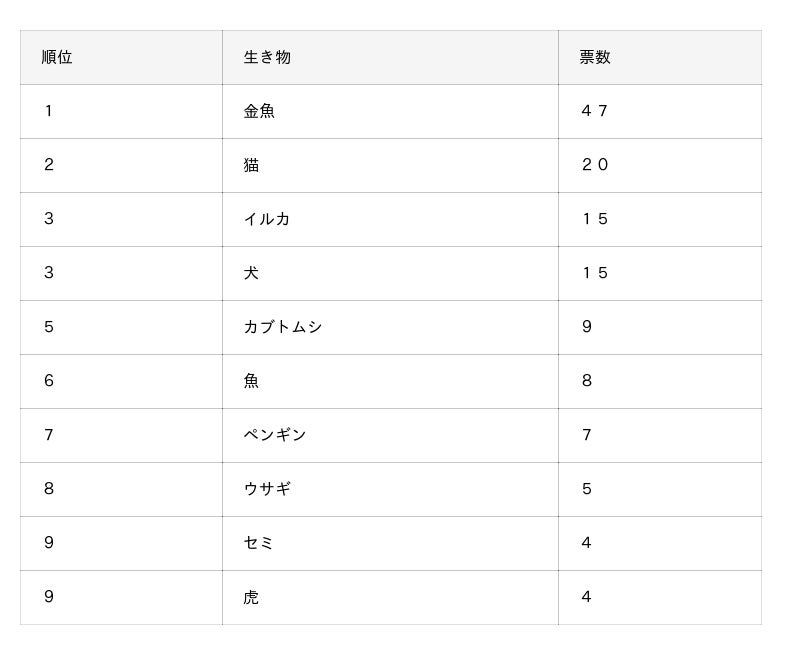Click the 犬 cell
The image size is (800, 655).
click(x=251, y=273)
